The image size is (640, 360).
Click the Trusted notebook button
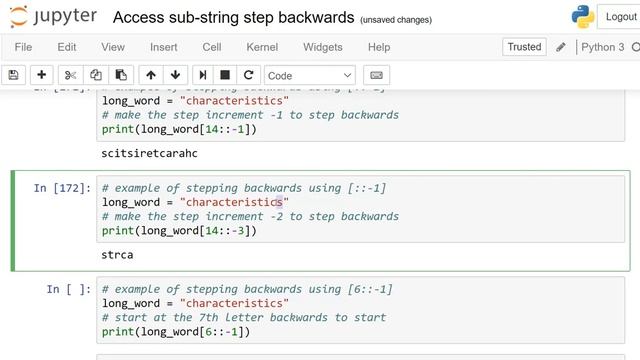[524, 47]
